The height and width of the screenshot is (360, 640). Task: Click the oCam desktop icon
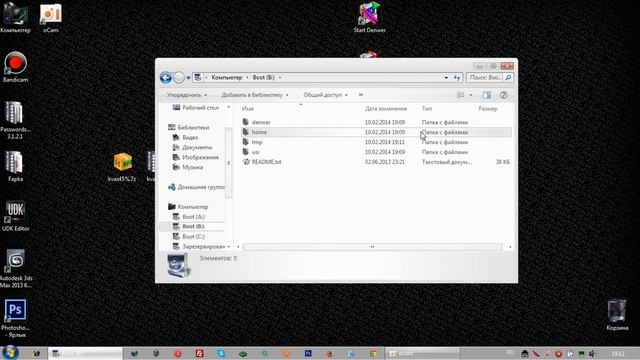pyautogui.click(x=51, y=17)
